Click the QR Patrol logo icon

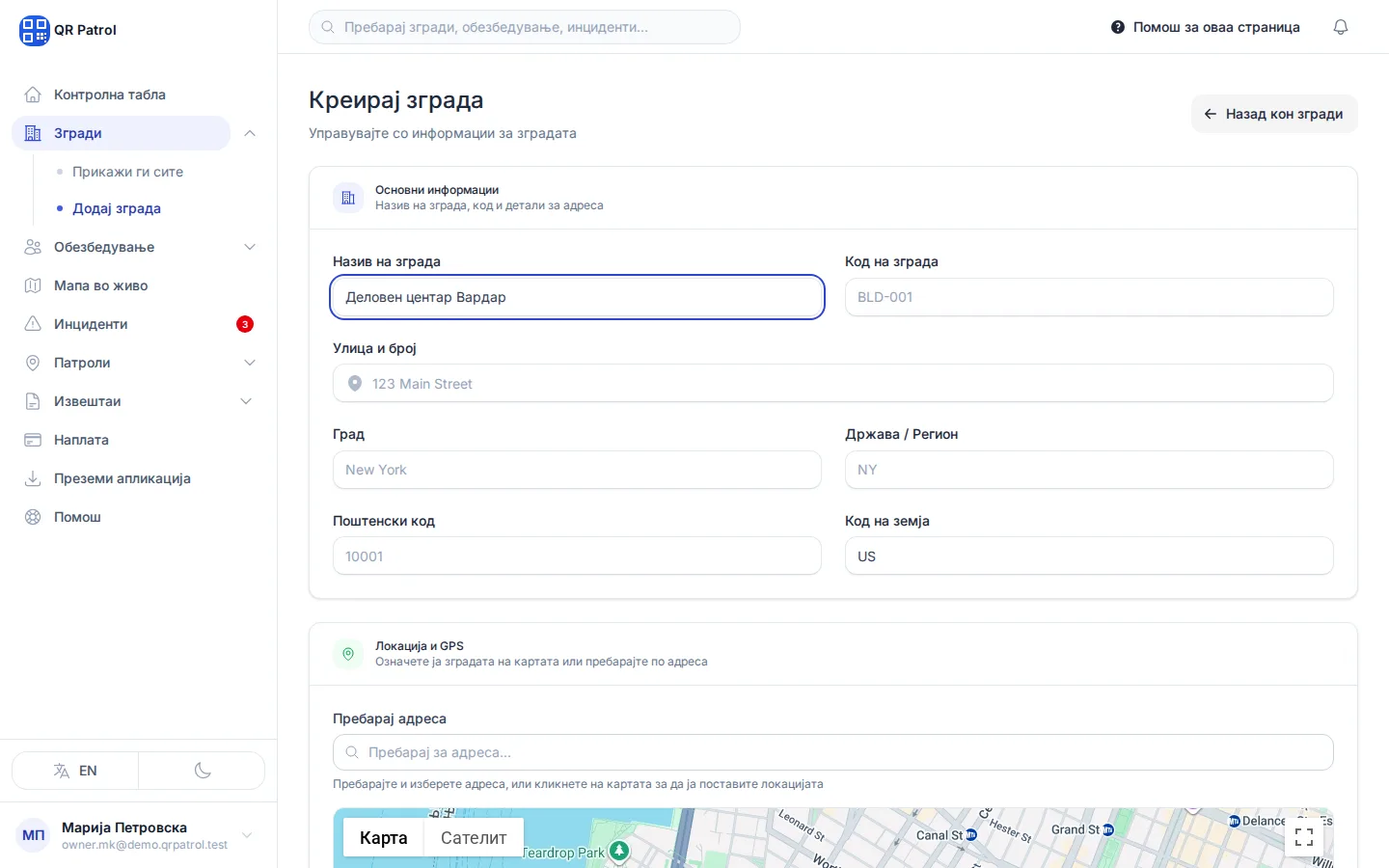(x=34, y=30)
